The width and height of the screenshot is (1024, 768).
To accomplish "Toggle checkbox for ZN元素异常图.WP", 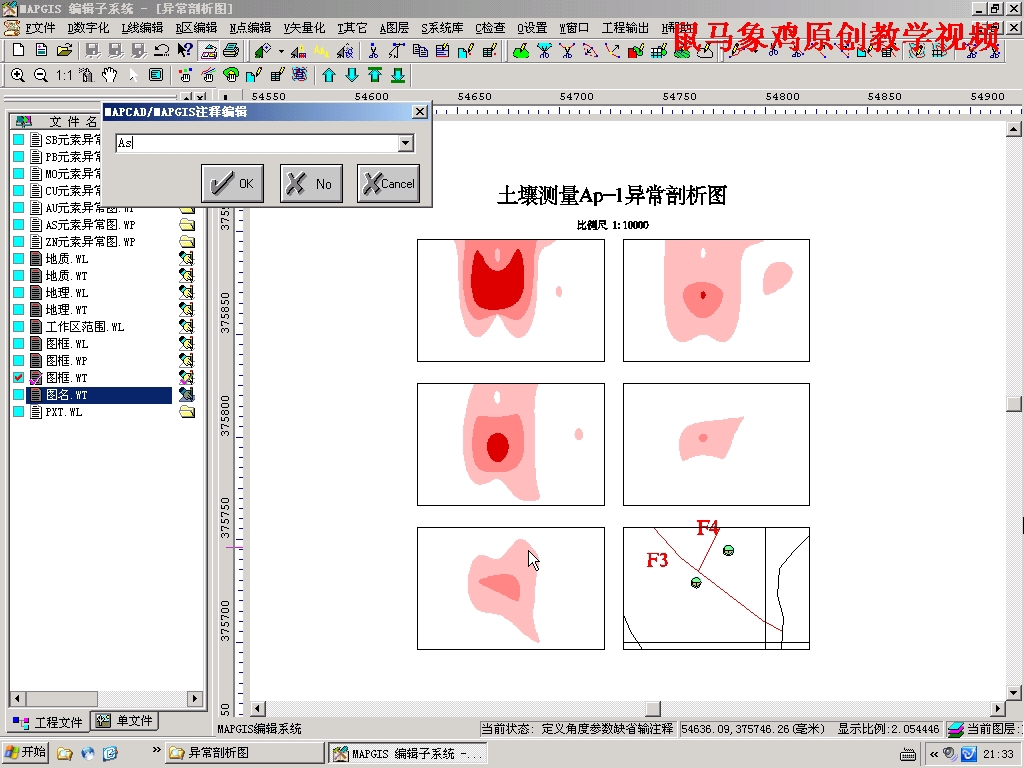I will tap(18, 242).
